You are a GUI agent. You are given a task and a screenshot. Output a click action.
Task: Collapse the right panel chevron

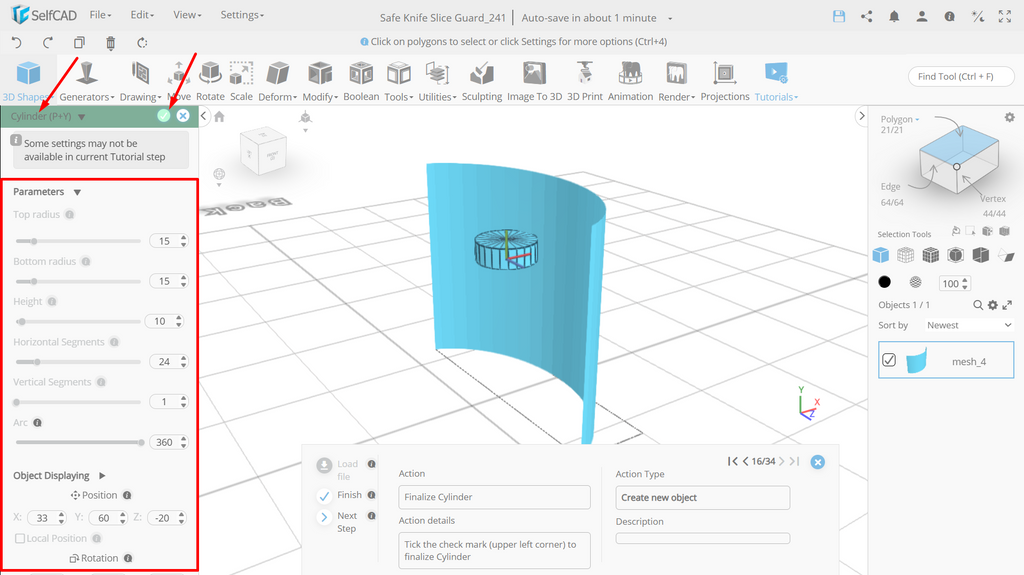point(861,116)
